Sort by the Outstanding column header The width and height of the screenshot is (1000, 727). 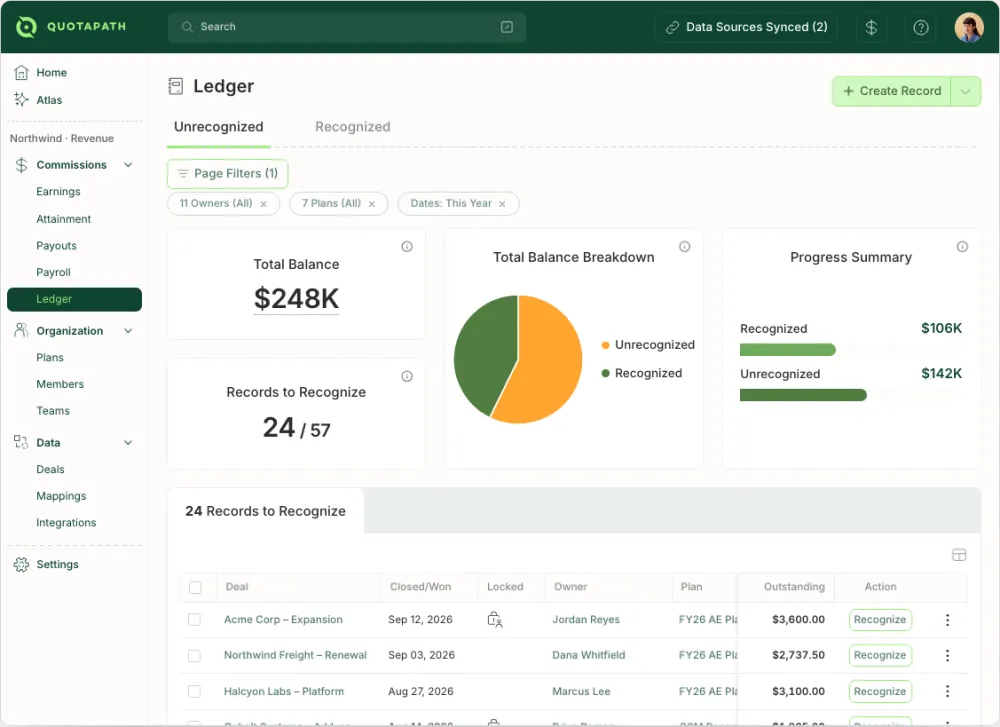(794, 587)
